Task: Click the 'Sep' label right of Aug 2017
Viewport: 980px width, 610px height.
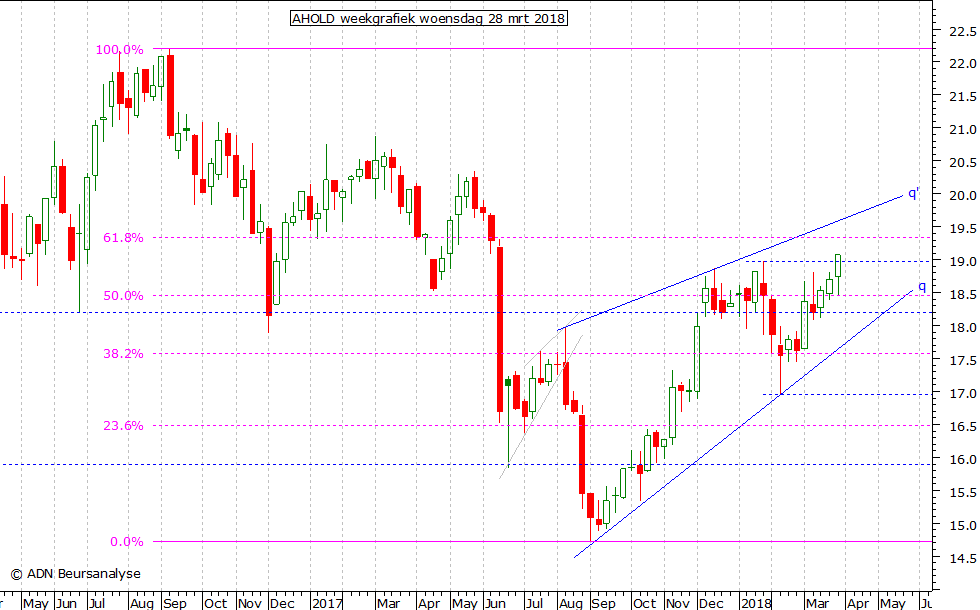Action: tap(603, 603)
